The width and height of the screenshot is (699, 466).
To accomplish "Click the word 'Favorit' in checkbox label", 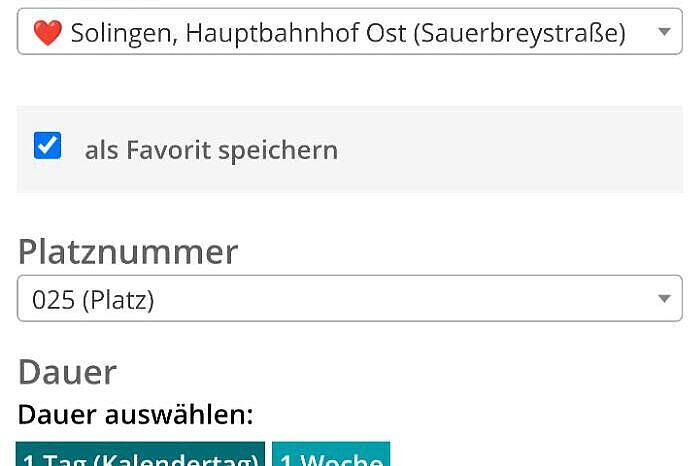I will click(168, 149).
